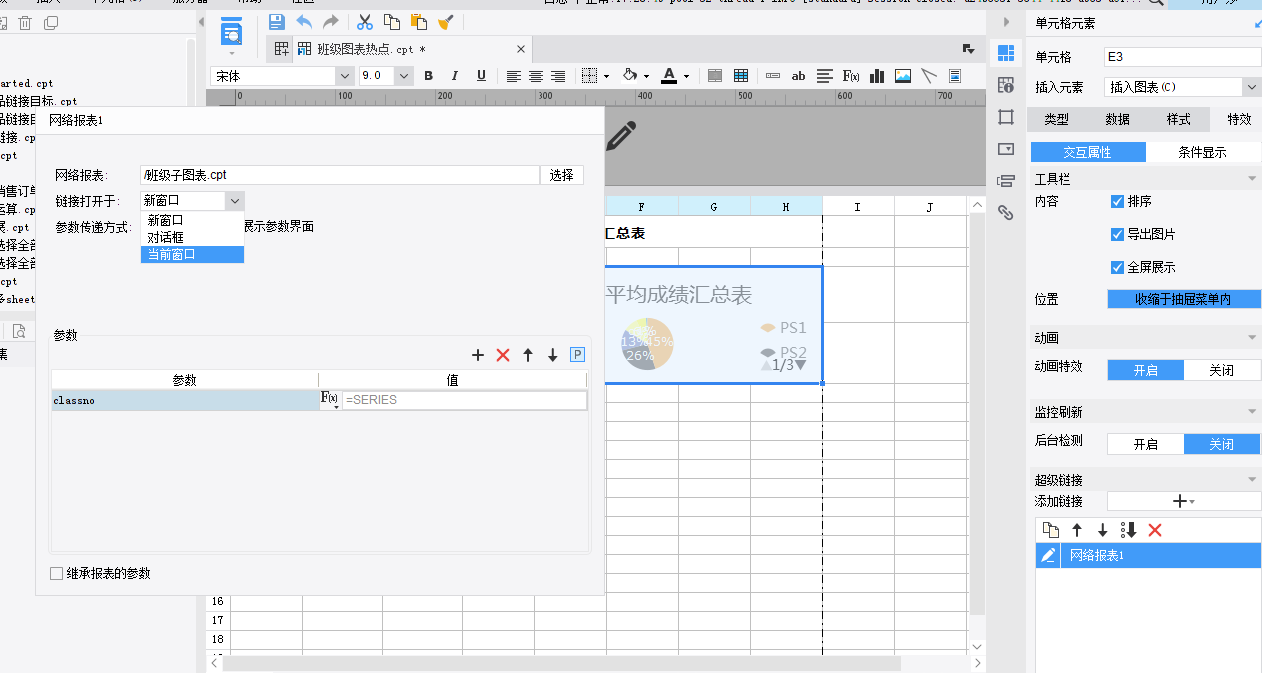Copy hyperlink in link list toolbar
1262x673 pixels.
point(1050,530)
